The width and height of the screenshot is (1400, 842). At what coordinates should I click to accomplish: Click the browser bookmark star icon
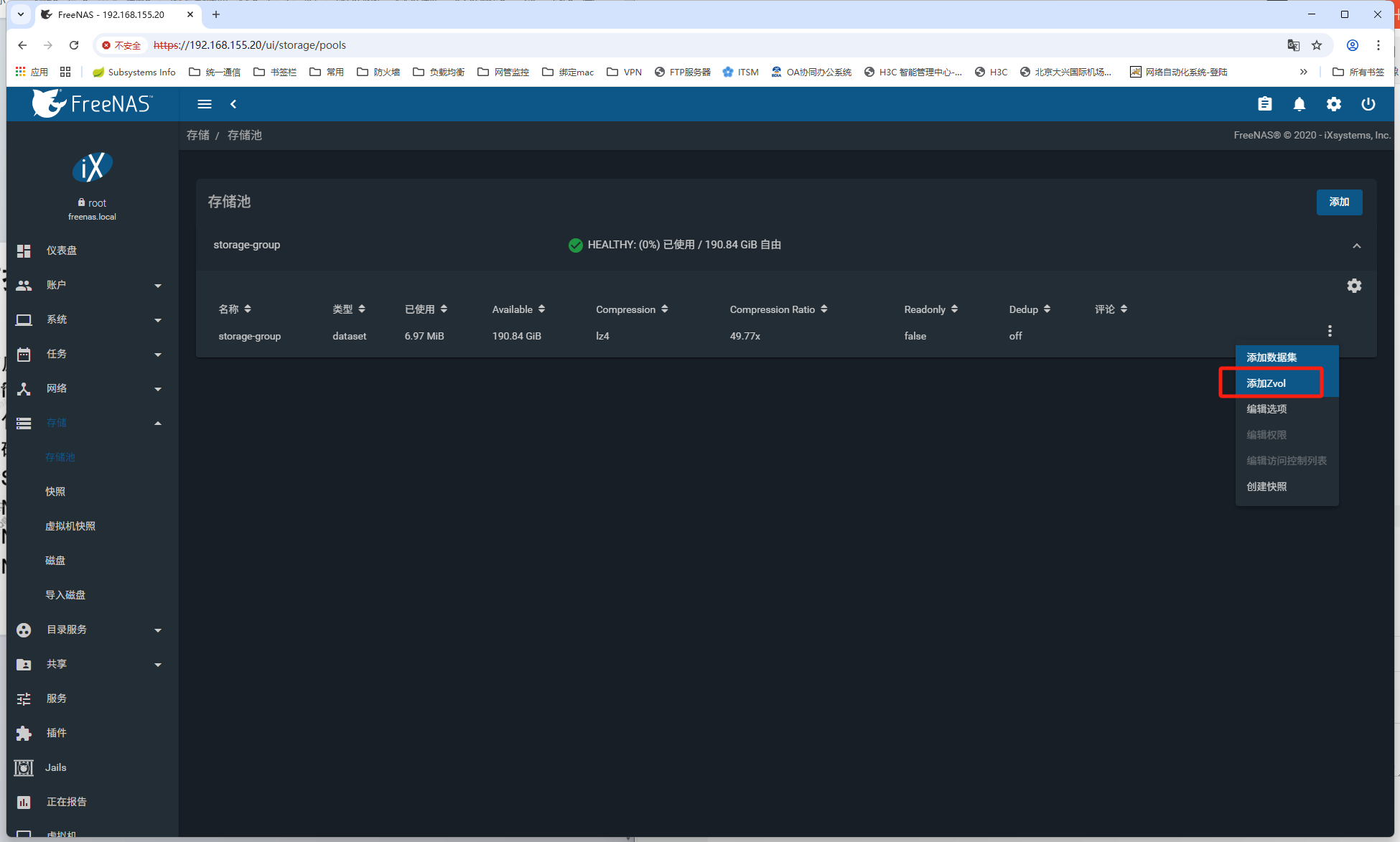tap(1317, 45)
